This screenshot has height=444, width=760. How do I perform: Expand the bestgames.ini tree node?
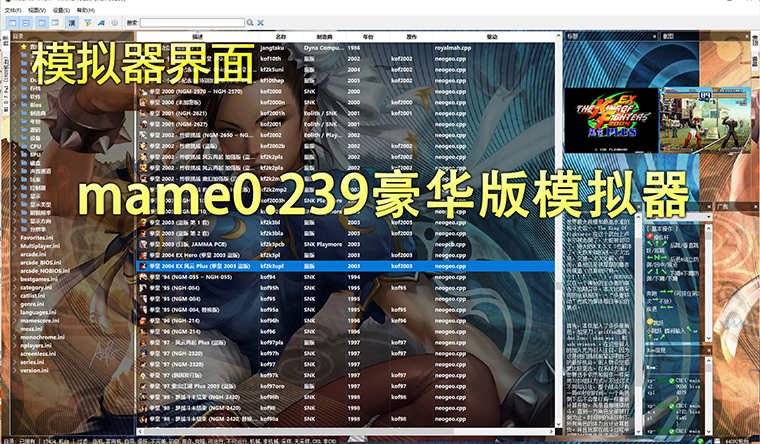[16, 279]
